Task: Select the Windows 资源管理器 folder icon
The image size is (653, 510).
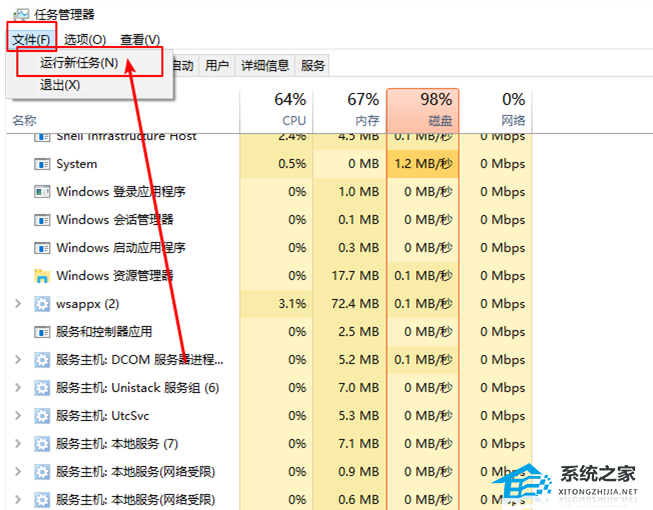Action: [42, 276]
